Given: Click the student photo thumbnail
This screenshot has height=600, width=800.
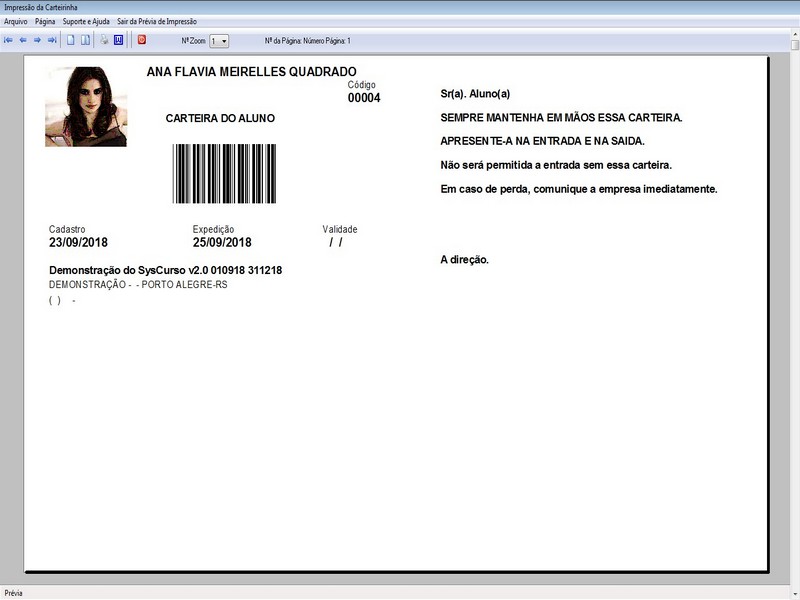Looking at the screenshot, I should 86,107.
